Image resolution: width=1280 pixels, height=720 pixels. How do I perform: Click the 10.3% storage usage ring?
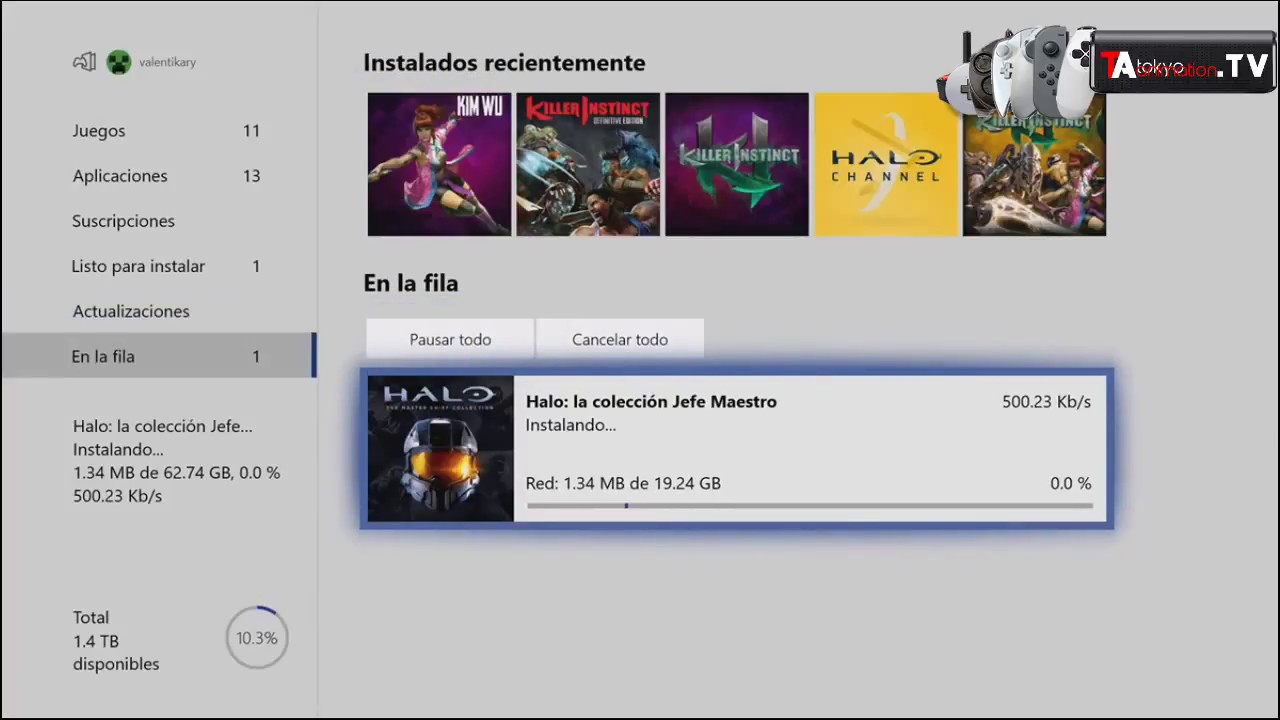(x=257, y=638)
